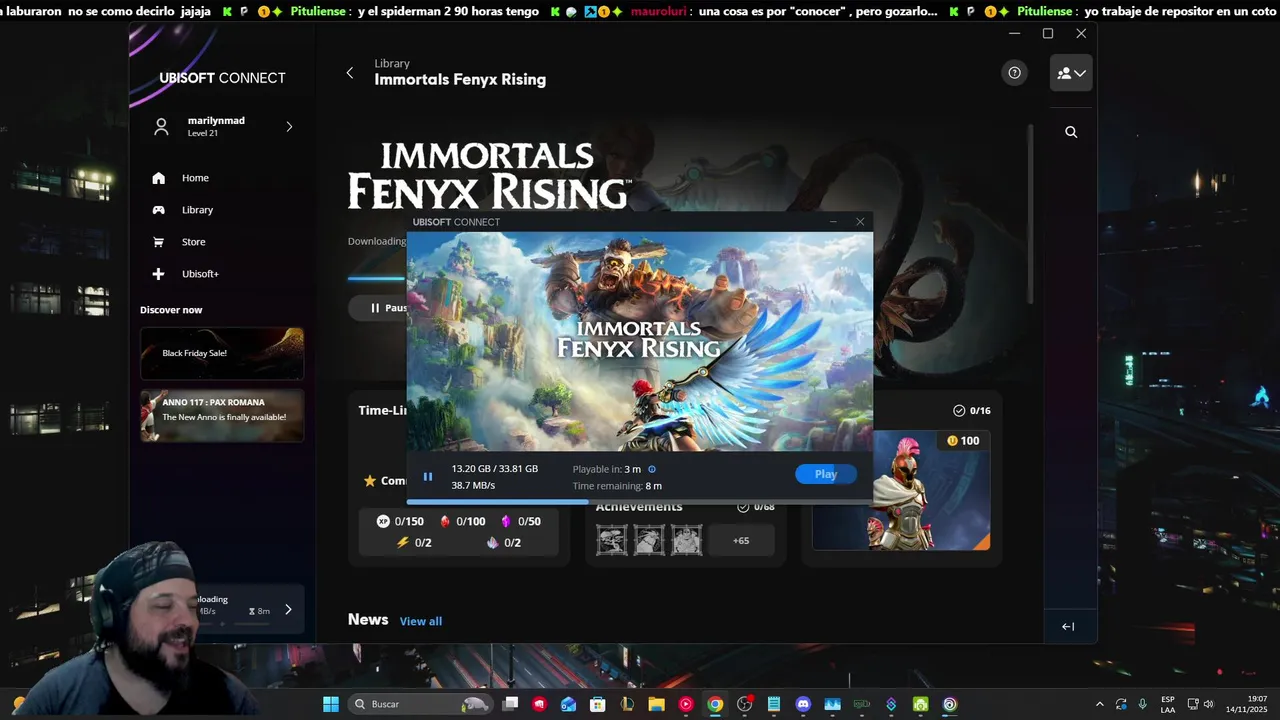Click the popup download progress bar
Screen dimensions: 1280x720
click(x=640, y=501)
